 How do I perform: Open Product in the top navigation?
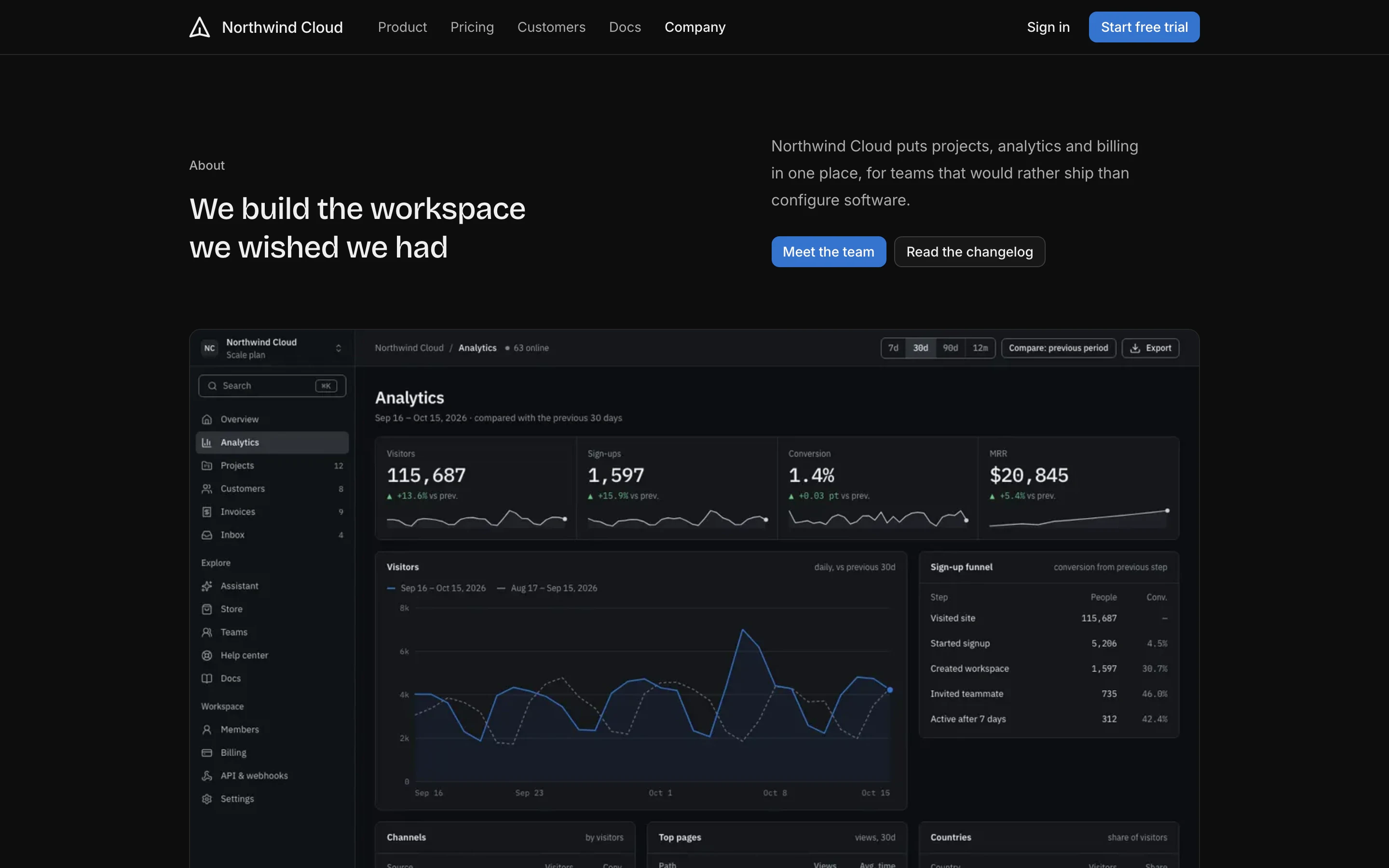point(402,27)
